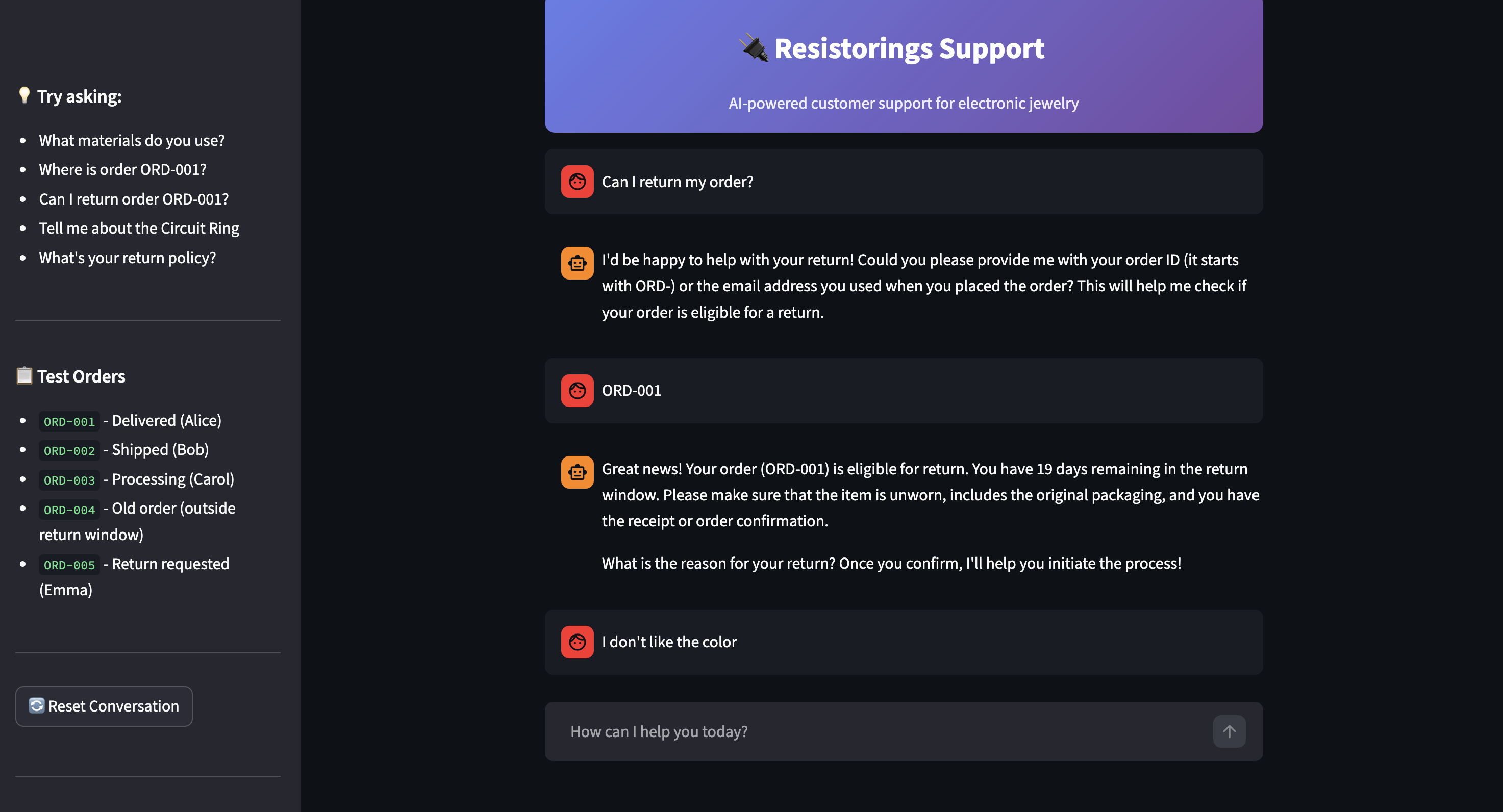Click the clipboard icon next to Test Orders
The width and height of the screenshot is (1503, 812).
pos(24,376)
